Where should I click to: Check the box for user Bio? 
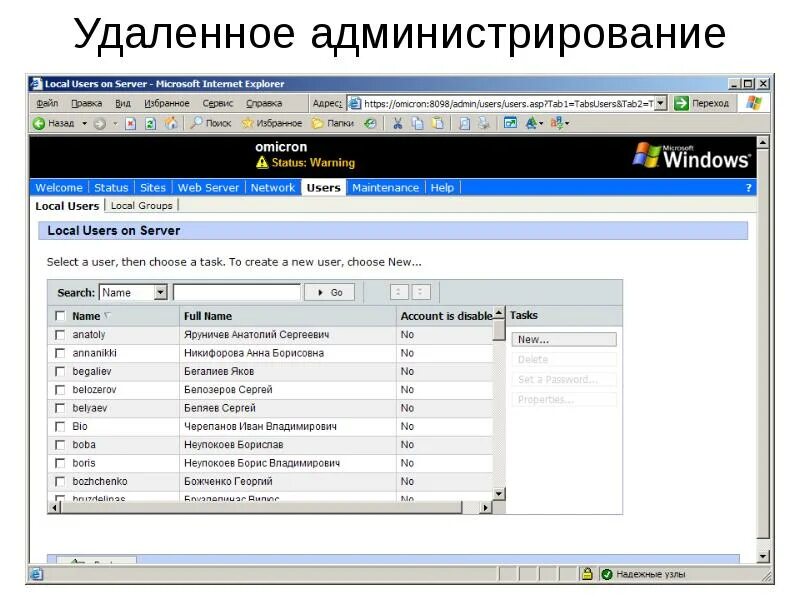click(60, 427)
